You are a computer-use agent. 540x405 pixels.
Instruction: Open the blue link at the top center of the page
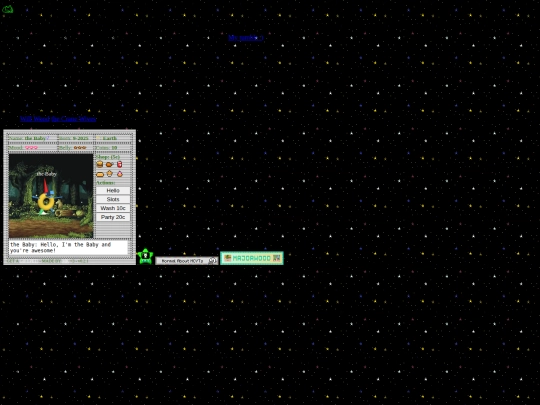pos(246,38)
